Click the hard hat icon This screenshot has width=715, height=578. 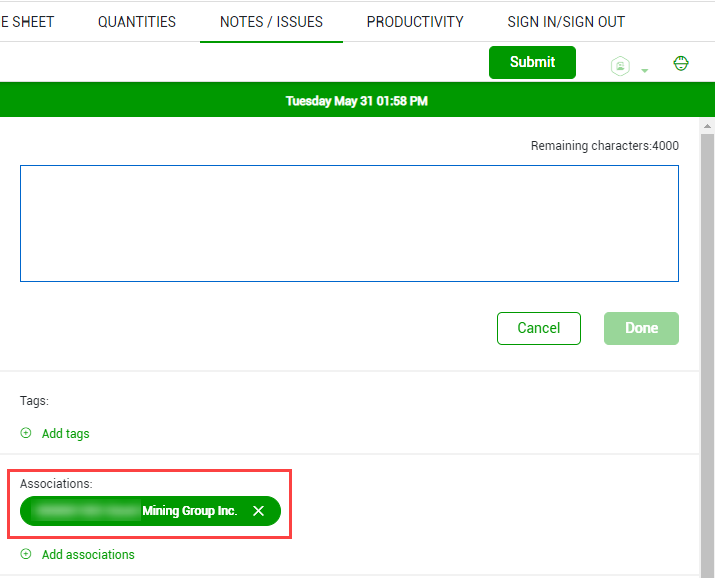[x=681, y=64]
